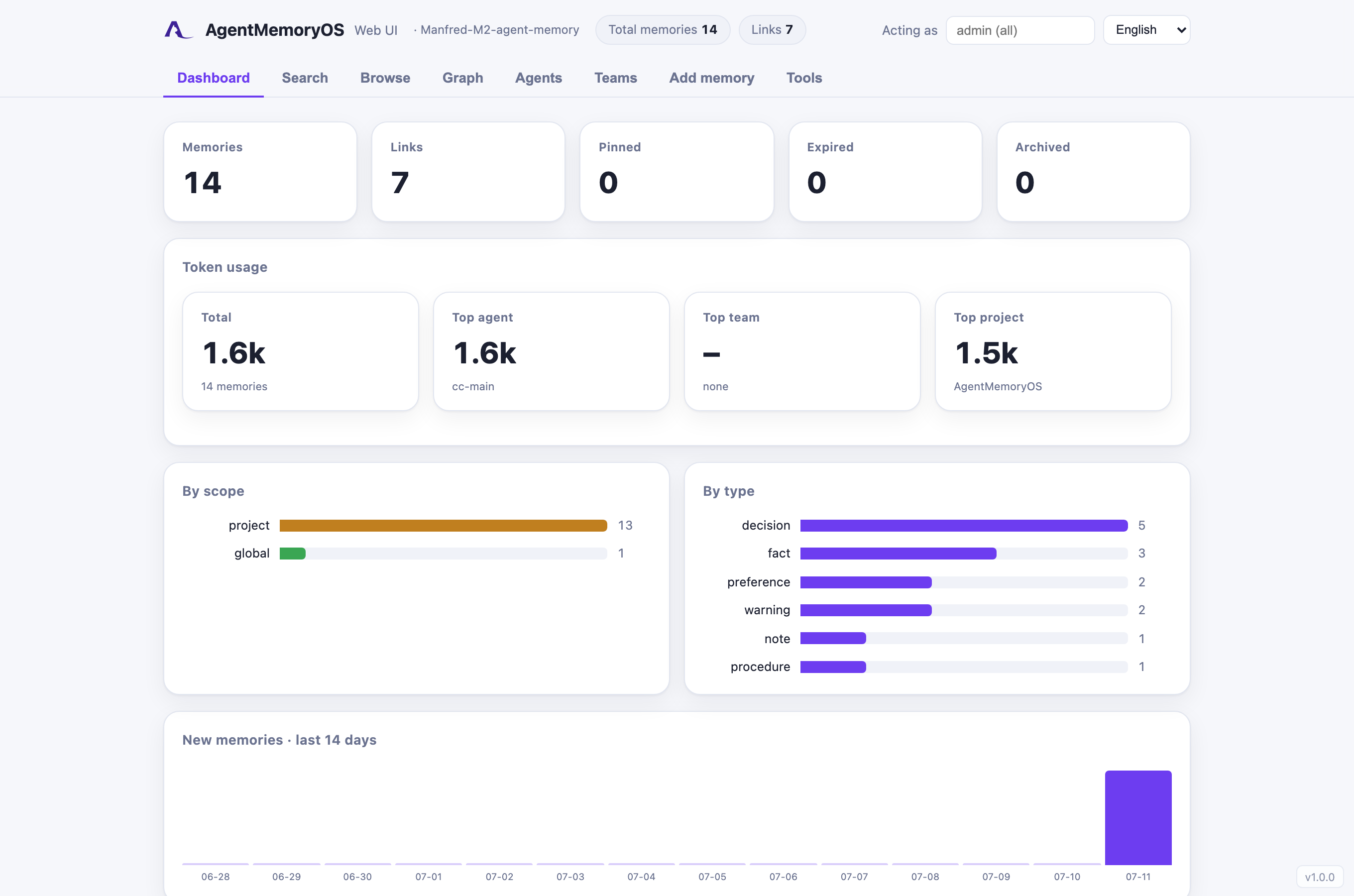Go to the Browse tab
Viewport: 1354px width, 896px height.
tap(385, 78)
